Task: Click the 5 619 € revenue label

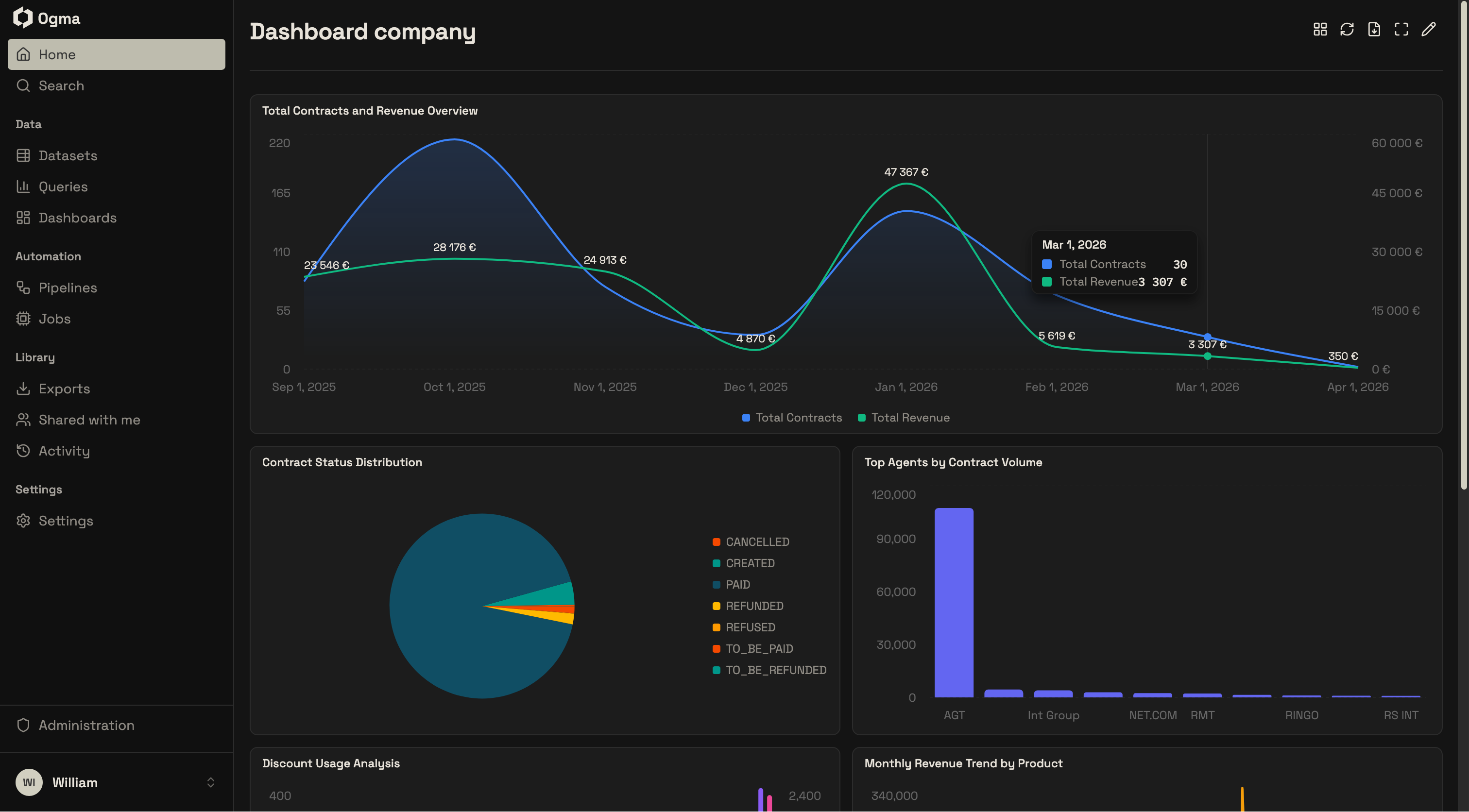Action: [1057, 335]
